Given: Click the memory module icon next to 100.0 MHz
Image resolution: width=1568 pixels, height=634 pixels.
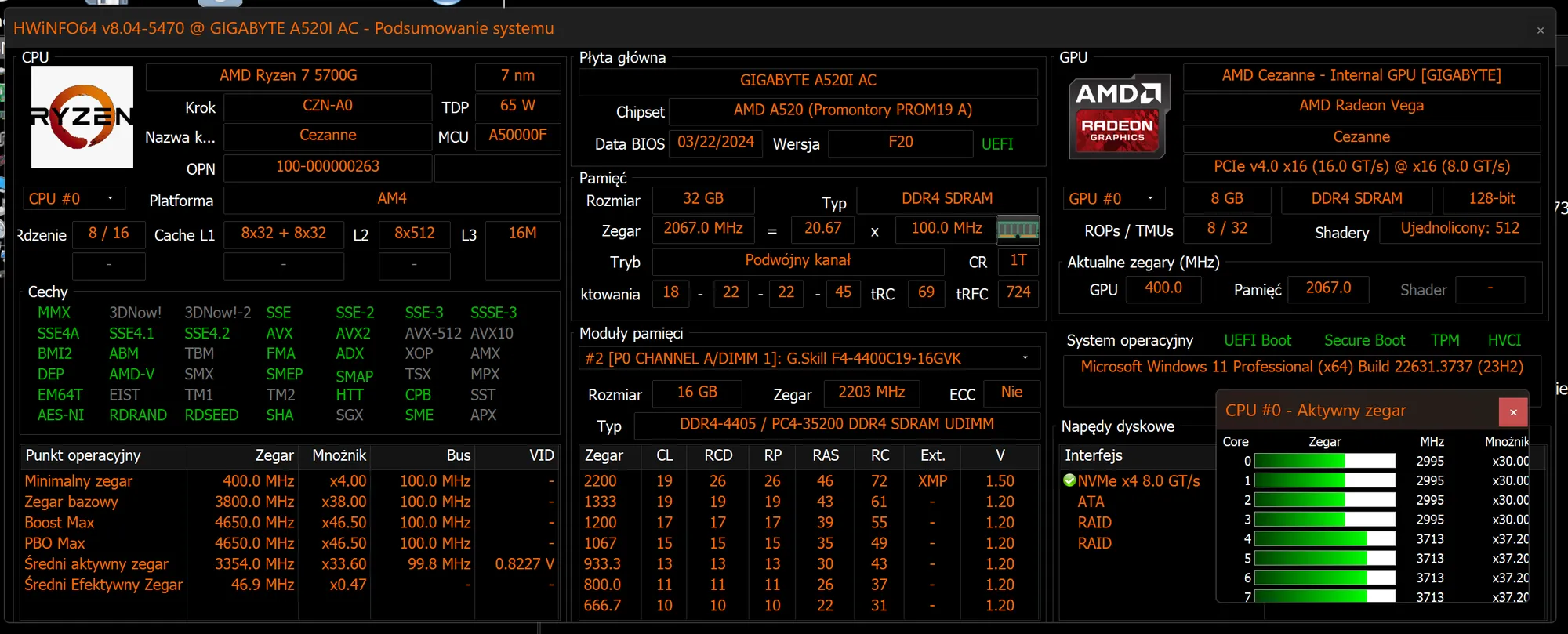Looking at the screenshot, I should point(1018,230).
